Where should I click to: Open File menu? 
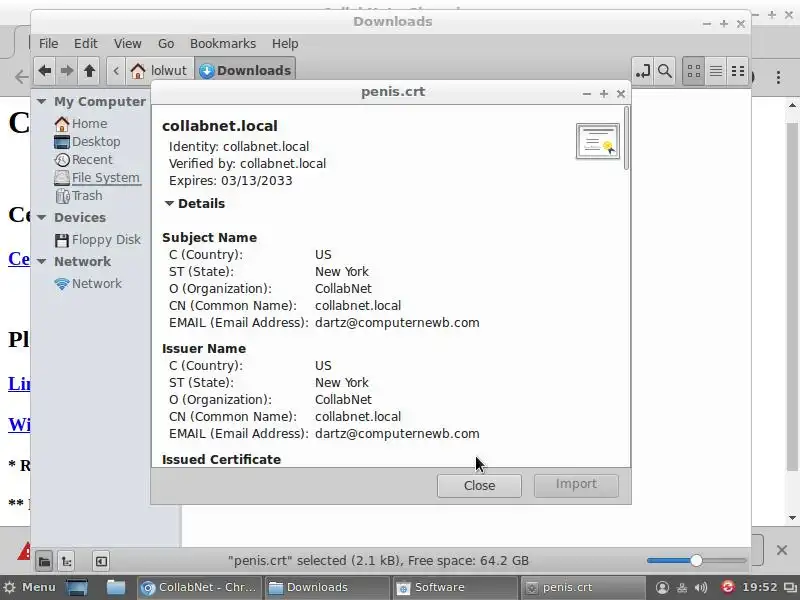tap(48, 43)
